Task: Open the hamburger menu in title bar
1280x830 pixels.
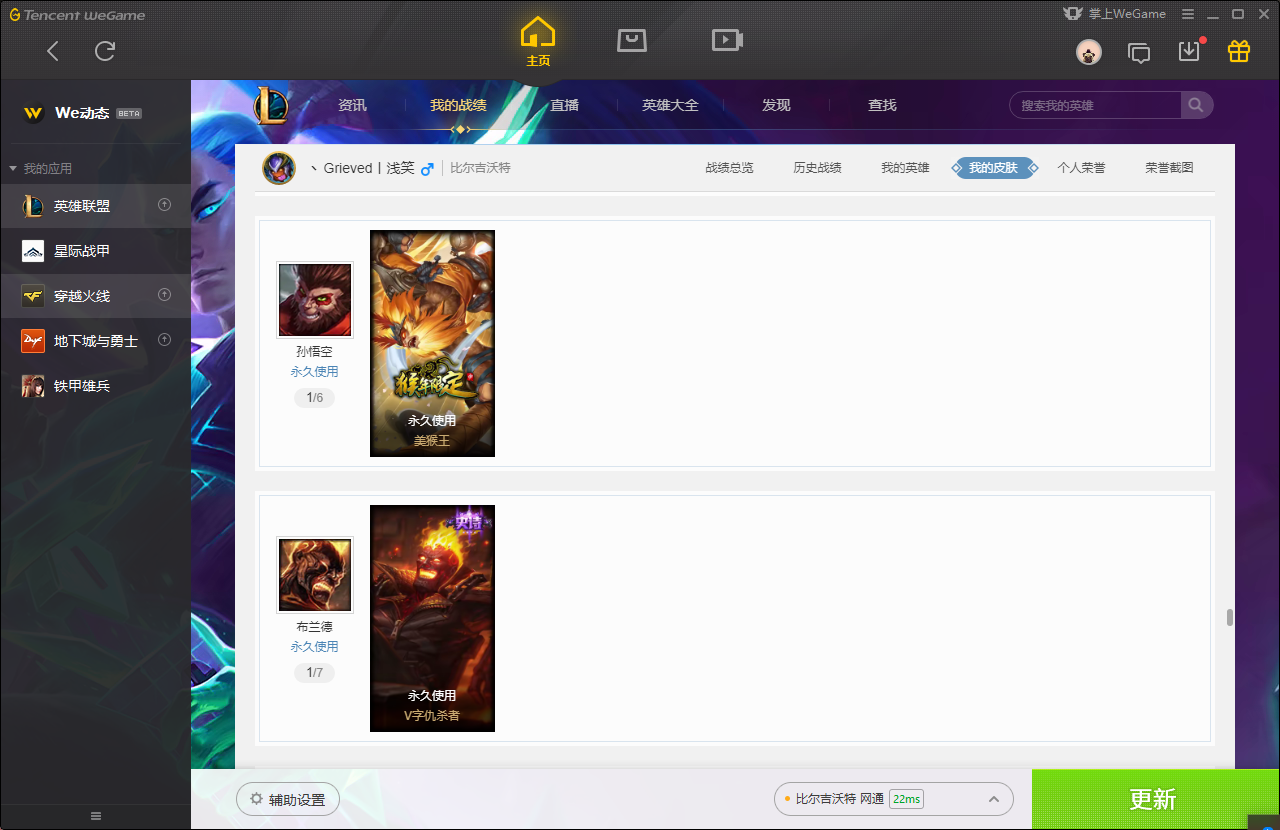Action: pyautogui.click(x=1188, y=14)
